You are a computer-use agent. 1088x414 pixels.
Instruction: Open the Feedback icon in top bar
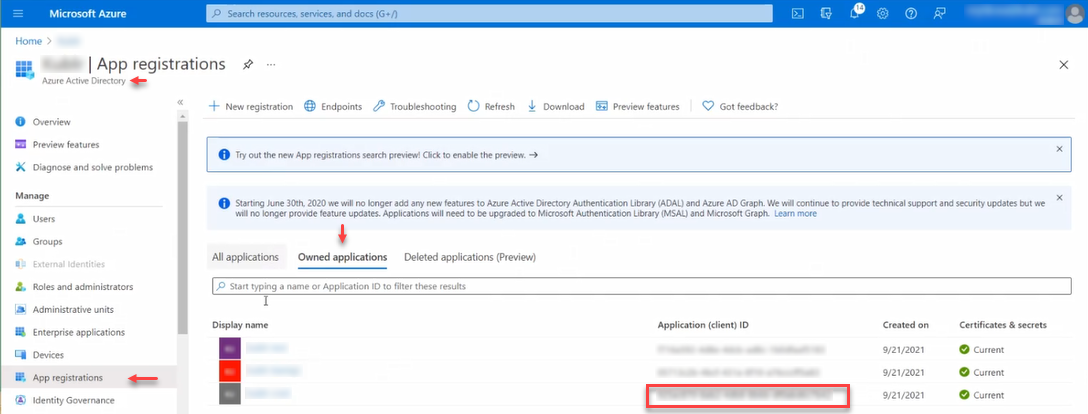pyautogui.click(x=940, y=13)
